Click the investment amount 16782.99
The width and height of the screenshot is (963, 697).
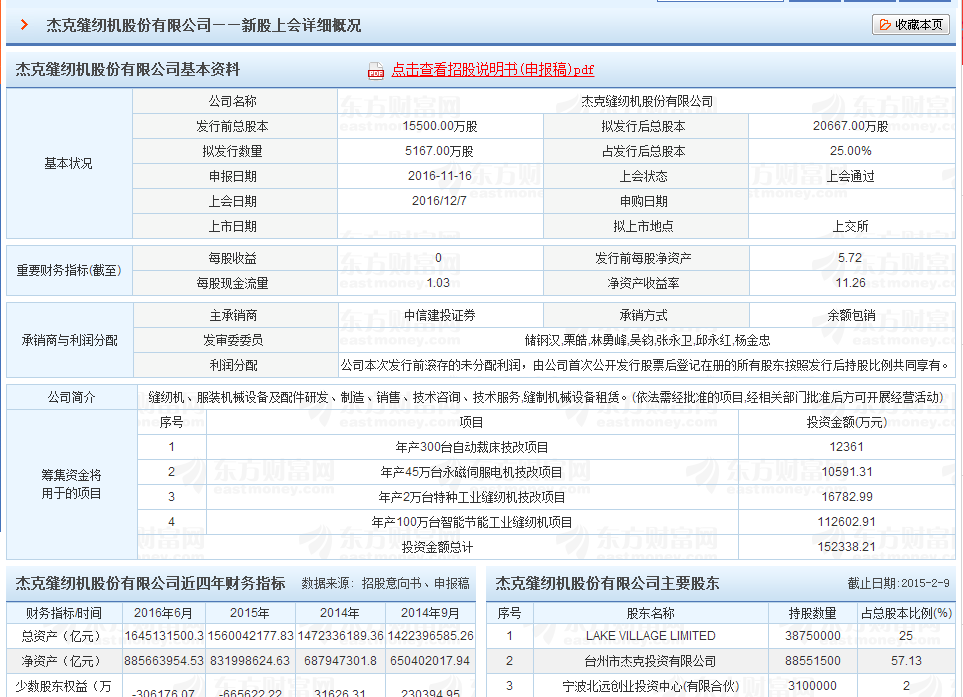847,497
